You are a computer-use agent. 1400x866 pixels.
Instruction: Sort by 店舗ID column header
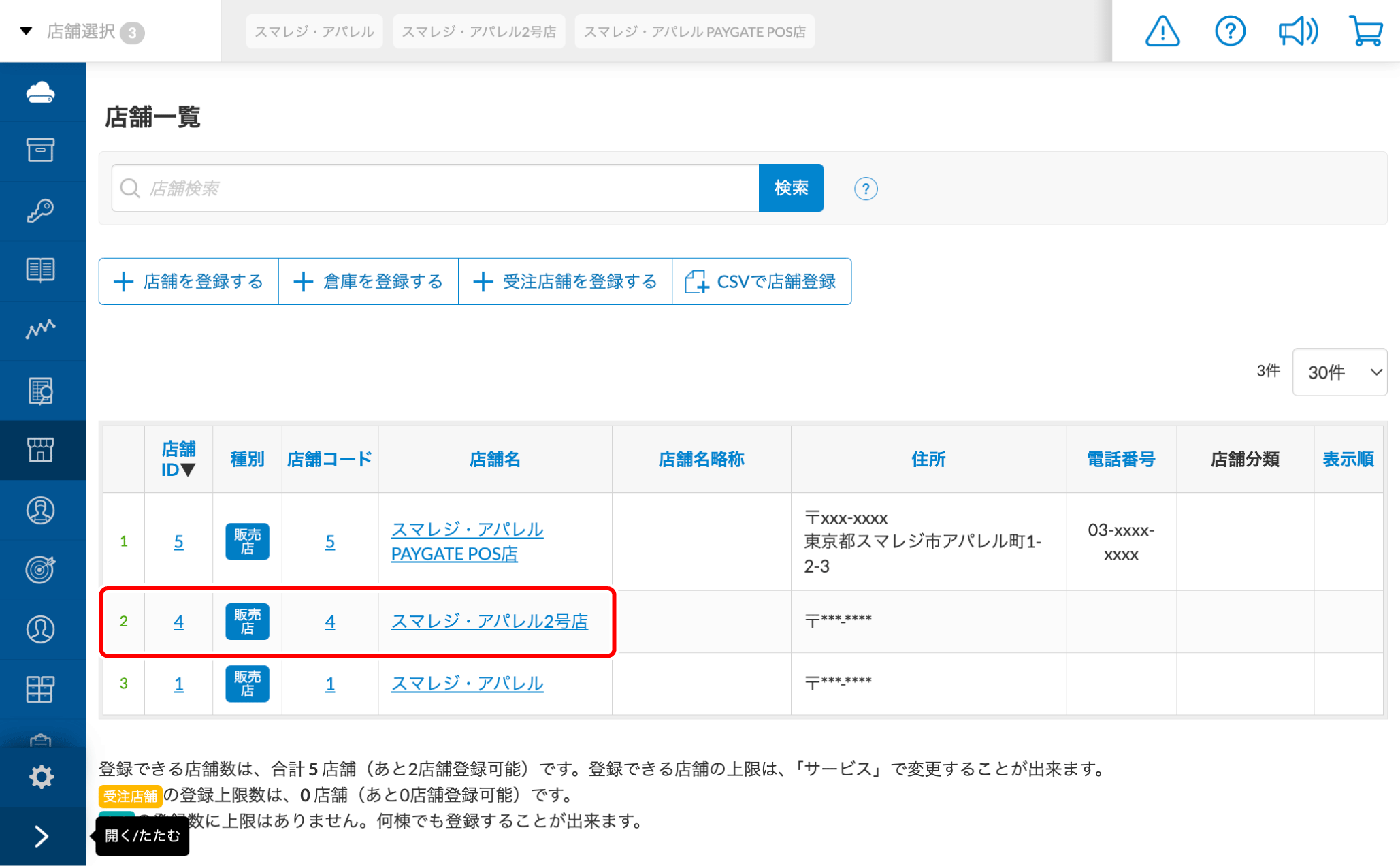pyautogui.click(x=178, y=459)
